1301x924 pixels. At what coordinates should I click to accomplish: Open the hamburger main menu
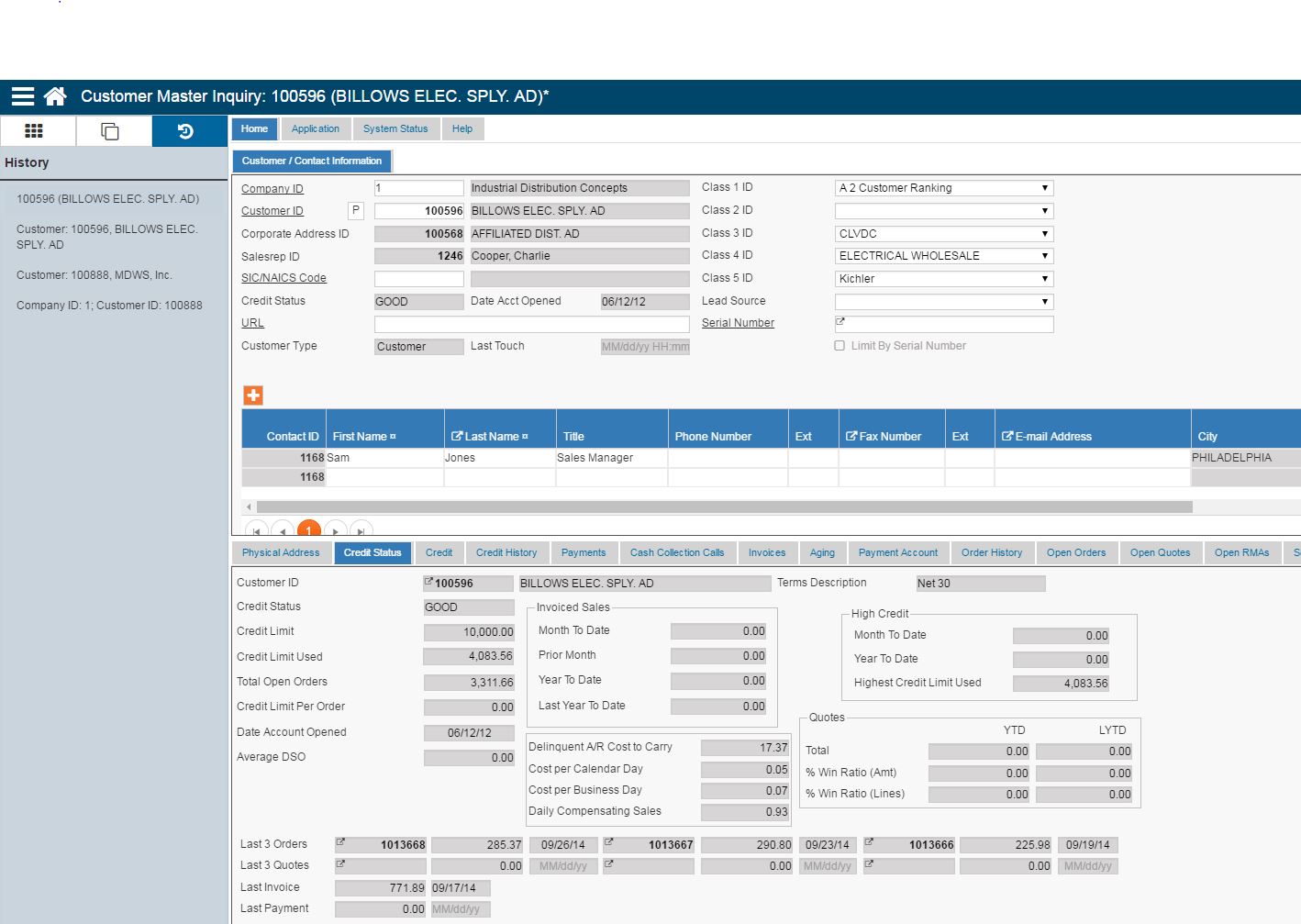click(23, 96)
